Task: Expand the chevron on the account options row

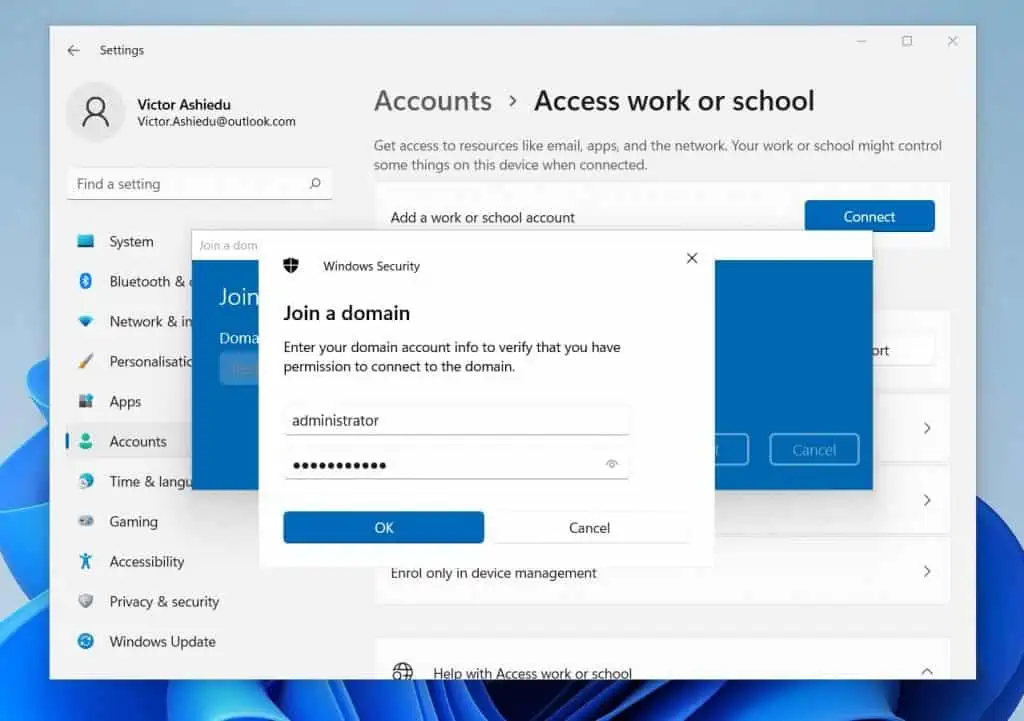Action: point(925,428)
